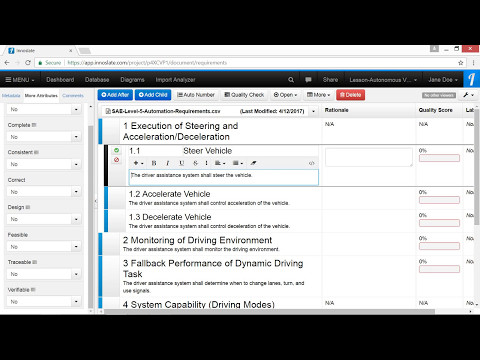Open the Traceable attribute dropdown
480x360 pixels.
tap(44, 274)
